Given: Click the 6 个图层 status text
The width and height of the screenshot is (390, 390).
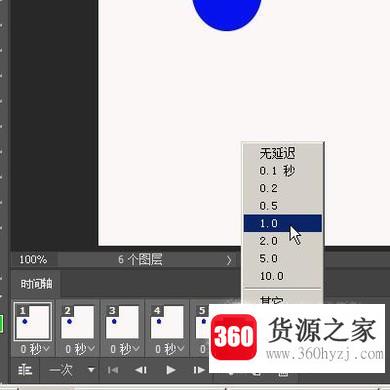Looking at the screenshot, I should click(x=140, y=259).
